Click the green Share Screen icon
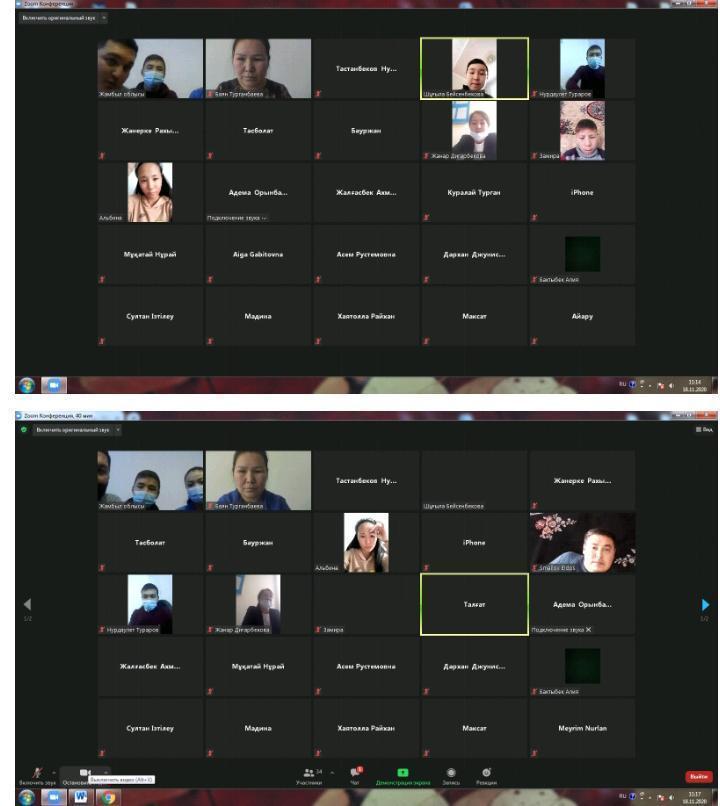 pyautogui.click(x=403, y=772)
